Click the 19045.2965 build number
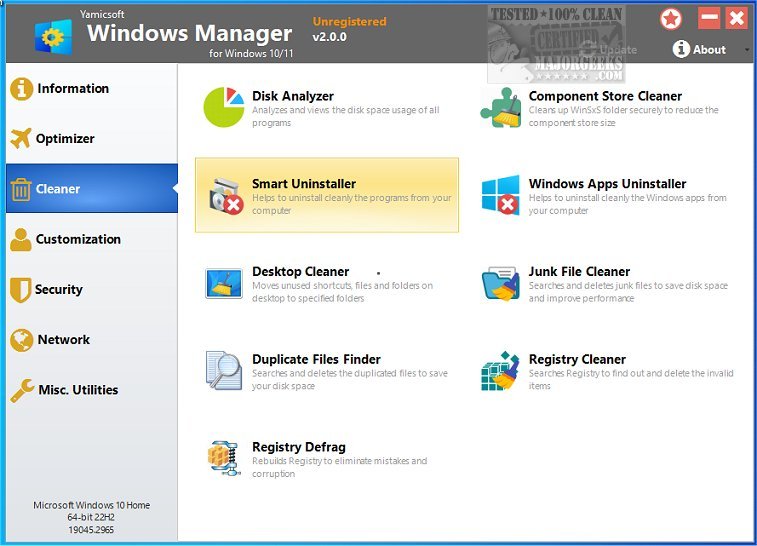 click(91, 530)
